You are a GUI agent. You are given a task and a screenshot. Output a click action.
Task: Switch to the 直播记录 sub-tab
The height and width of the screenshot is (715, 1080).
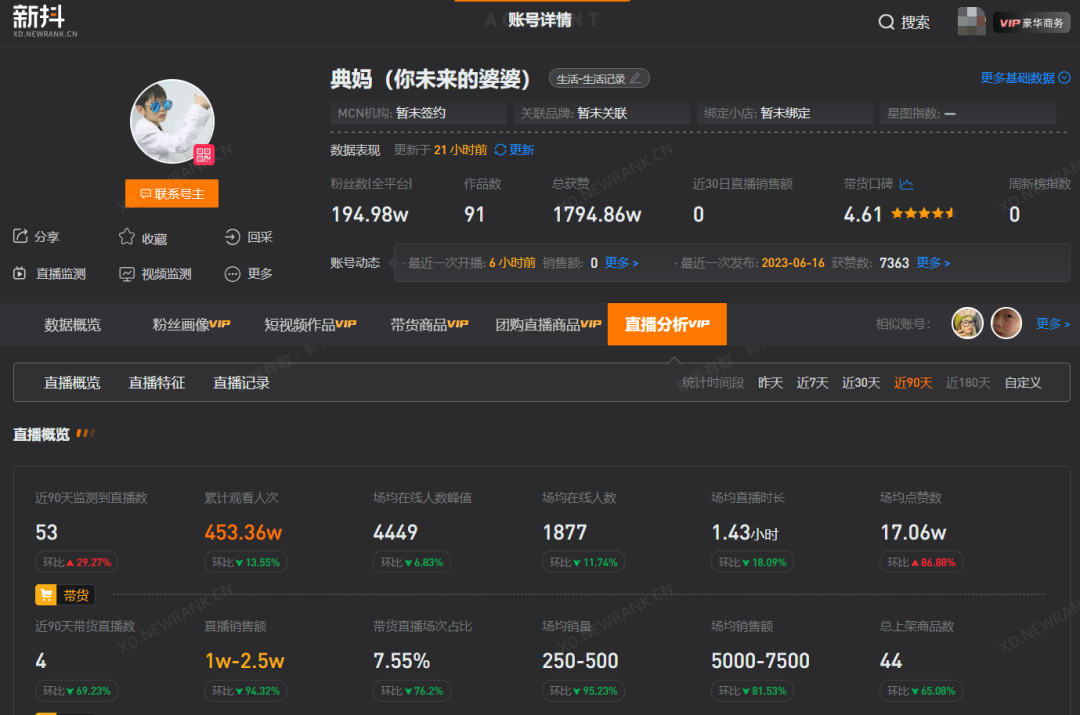click(241, 383)
